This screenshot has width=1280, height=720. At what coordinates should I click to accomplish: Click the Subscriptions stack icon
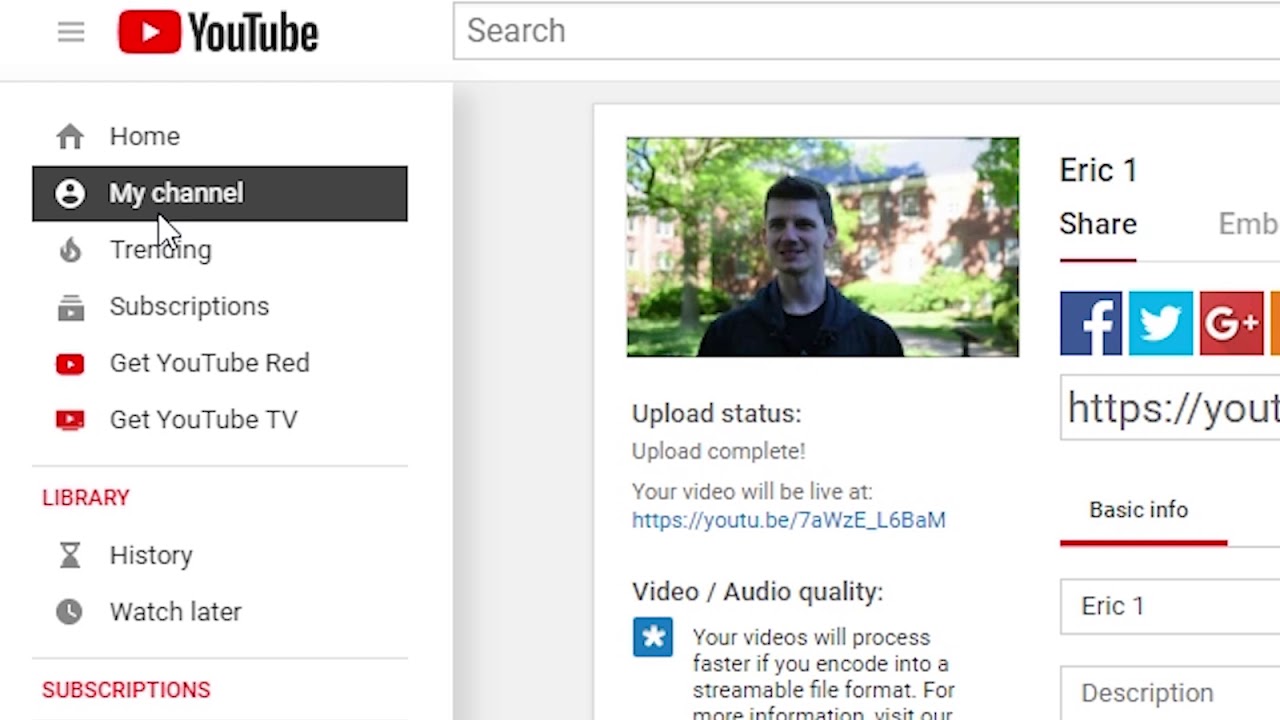tap(70, 307)
